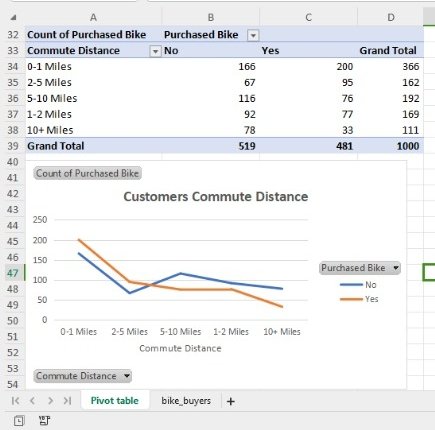435x430 pixels.
Task: Select column C header
Action: click(308, 17)
